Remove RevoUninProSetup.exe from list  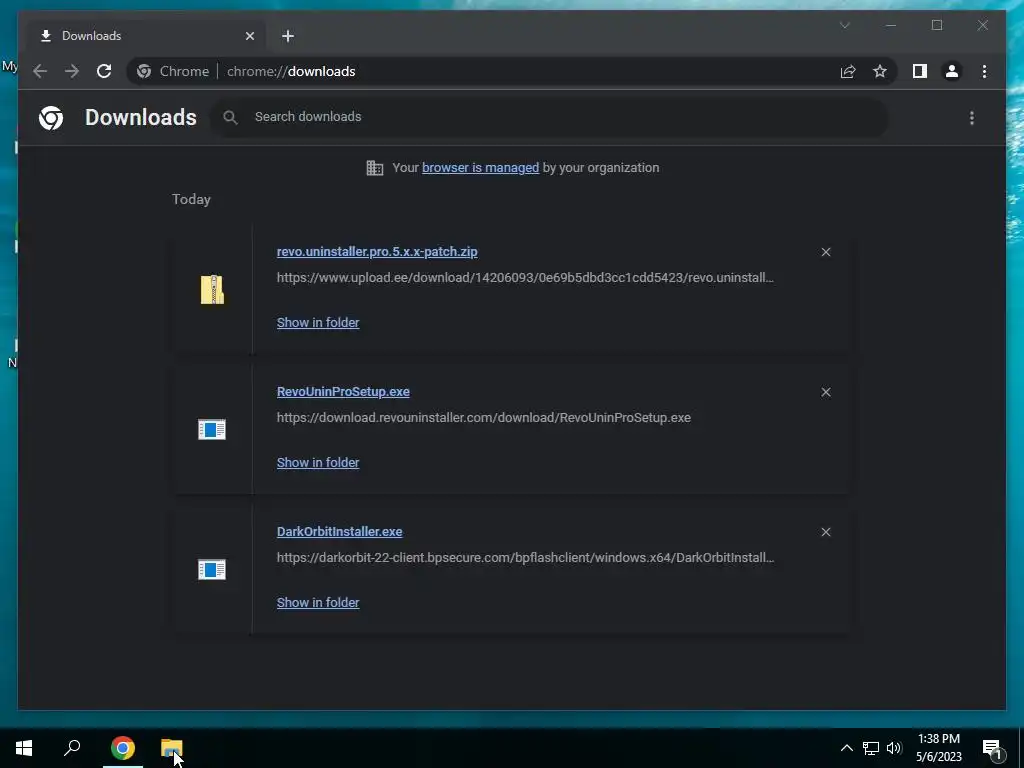click(x=826, y=392)
